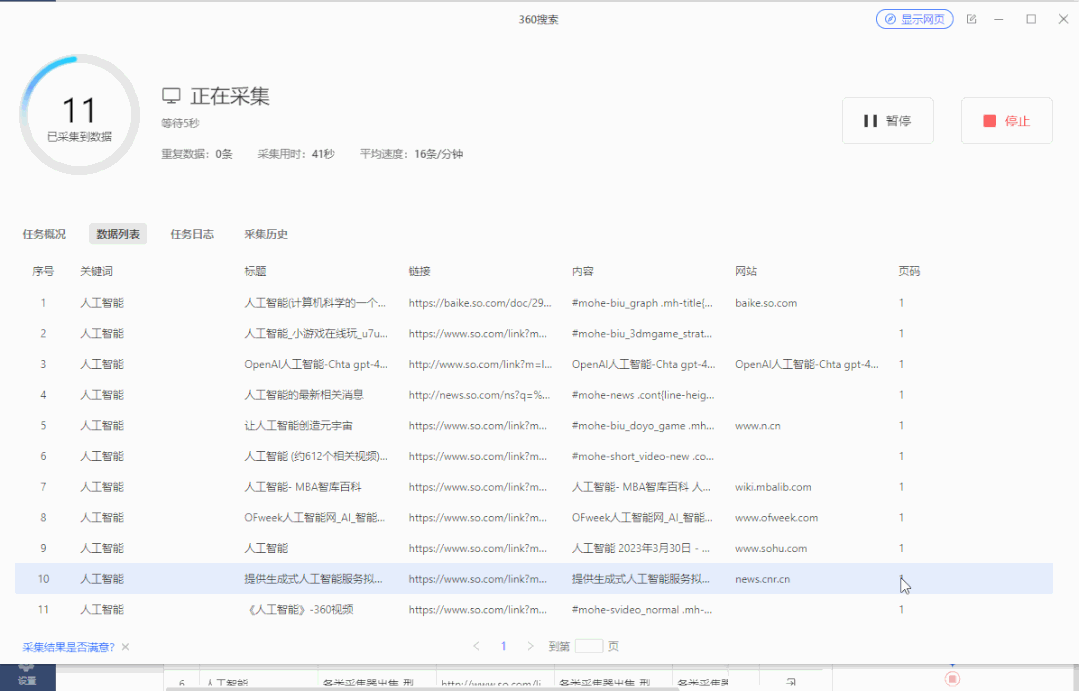1079x691 pixels.
Task: Click the 序号 column header
Action: 43,271
